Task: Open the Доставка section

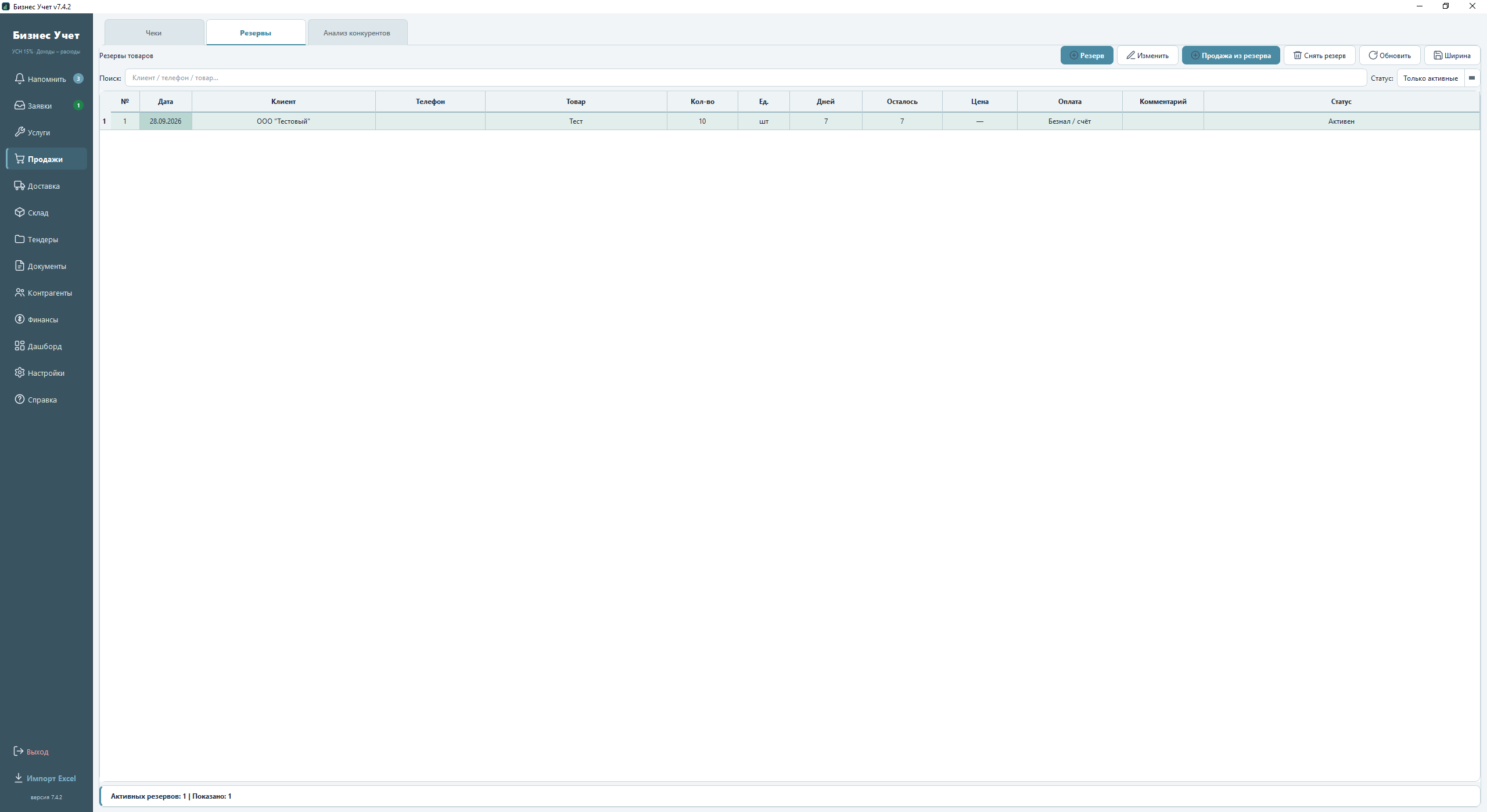Action: click(x=46, y=186)
